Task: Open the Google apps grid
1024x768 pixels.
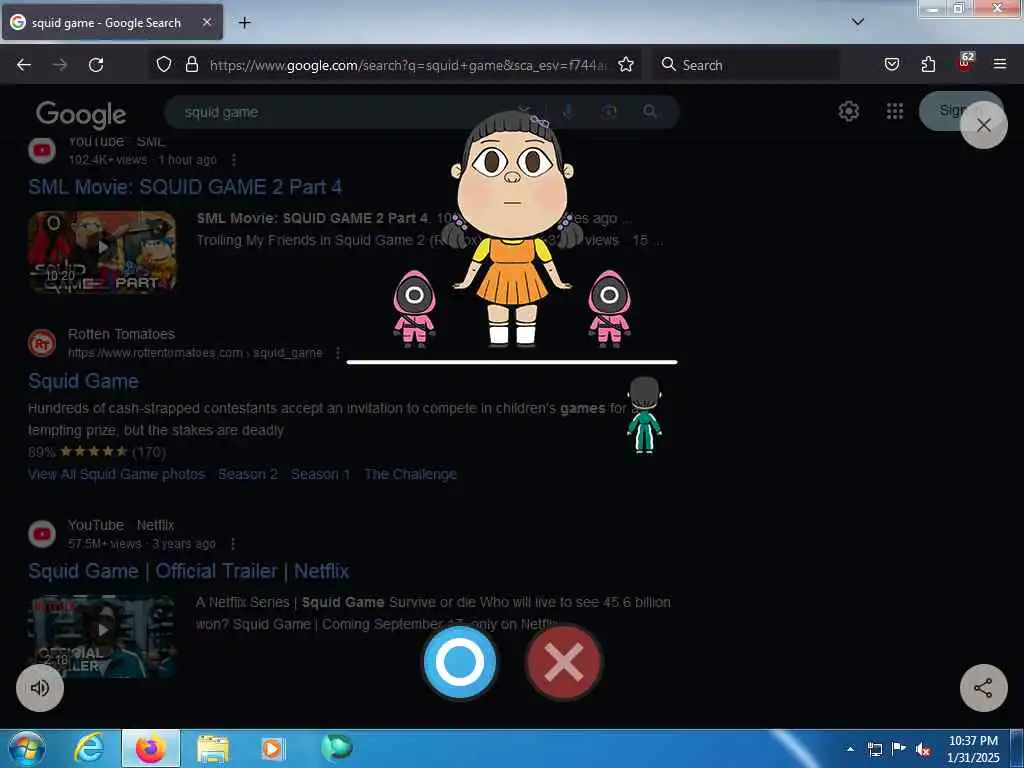Action: tap(895, 112)
